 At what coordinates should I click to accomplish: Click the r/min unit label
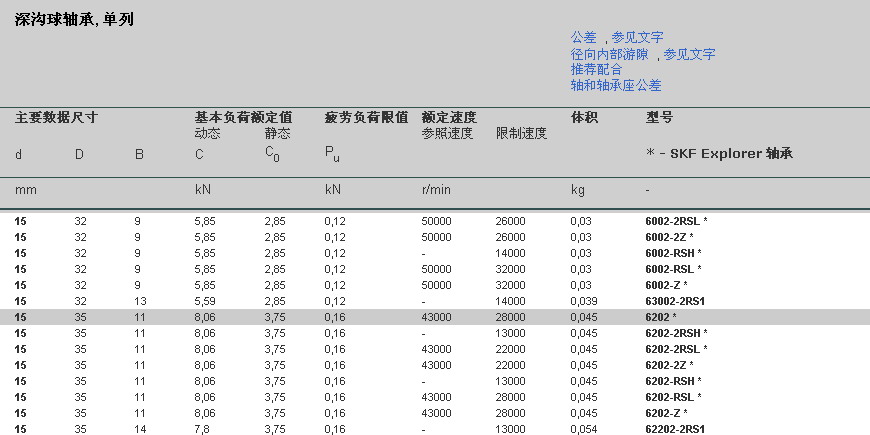coord(437,190)
